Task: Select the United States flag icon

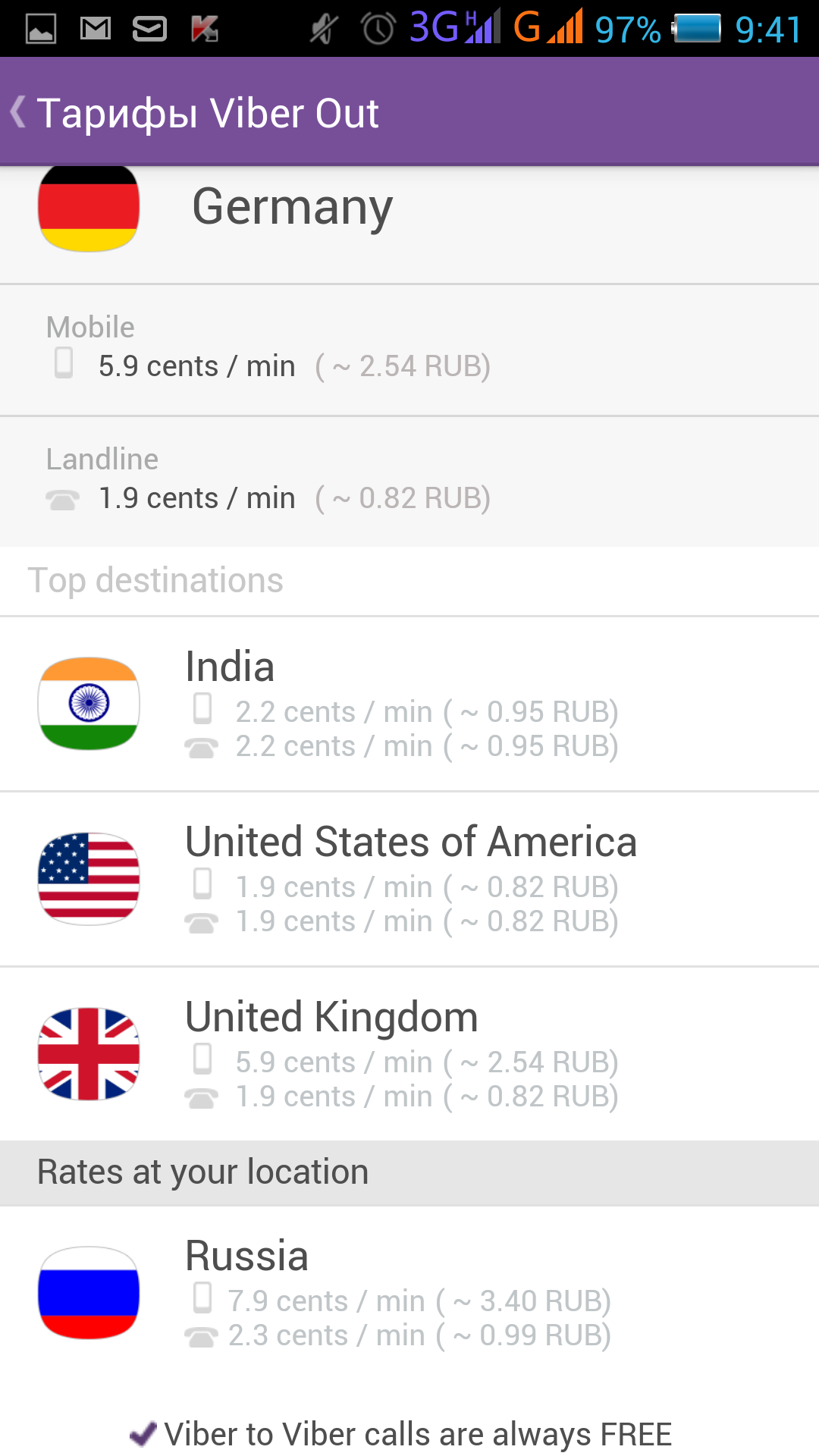Action: click(x=89, y=879)
